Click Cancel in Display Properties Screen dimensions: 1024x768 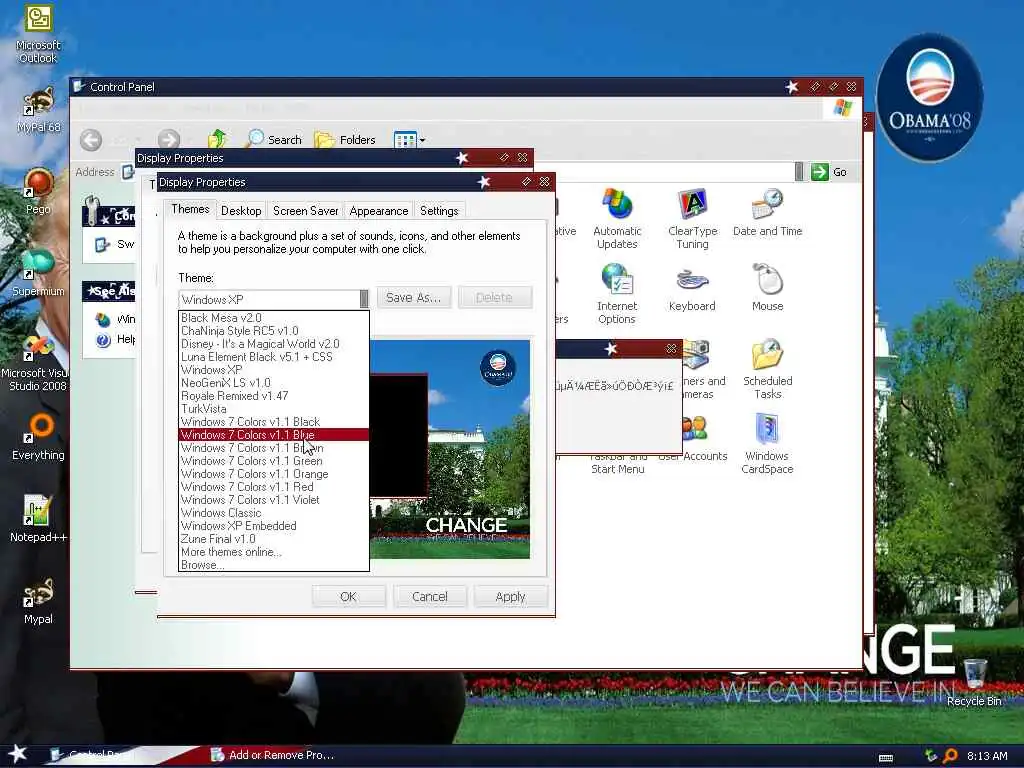pyautogui.click(x=430, y=596)
